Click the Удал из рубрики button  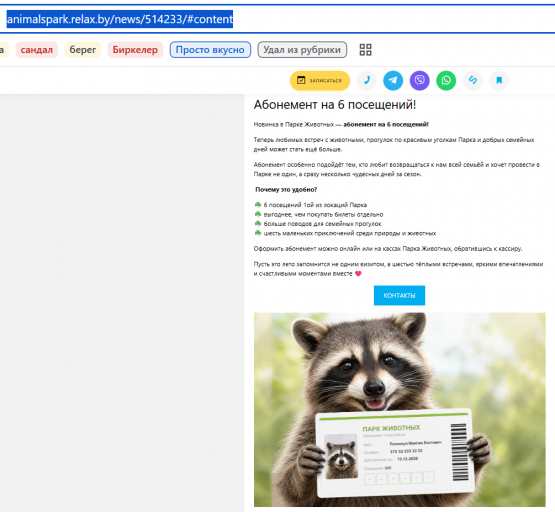pos(302,50)
